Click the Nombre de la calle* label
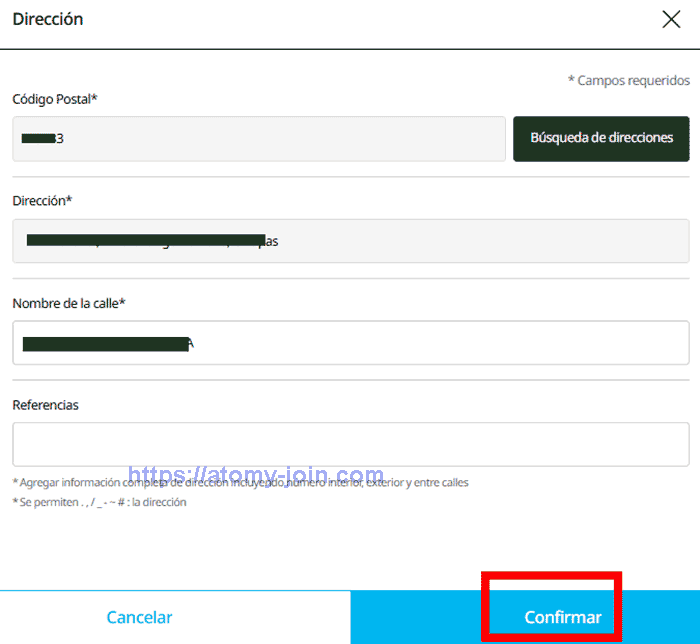Image resolution: width=700 pixels, height=644 pixels. [x=69, y=302]
